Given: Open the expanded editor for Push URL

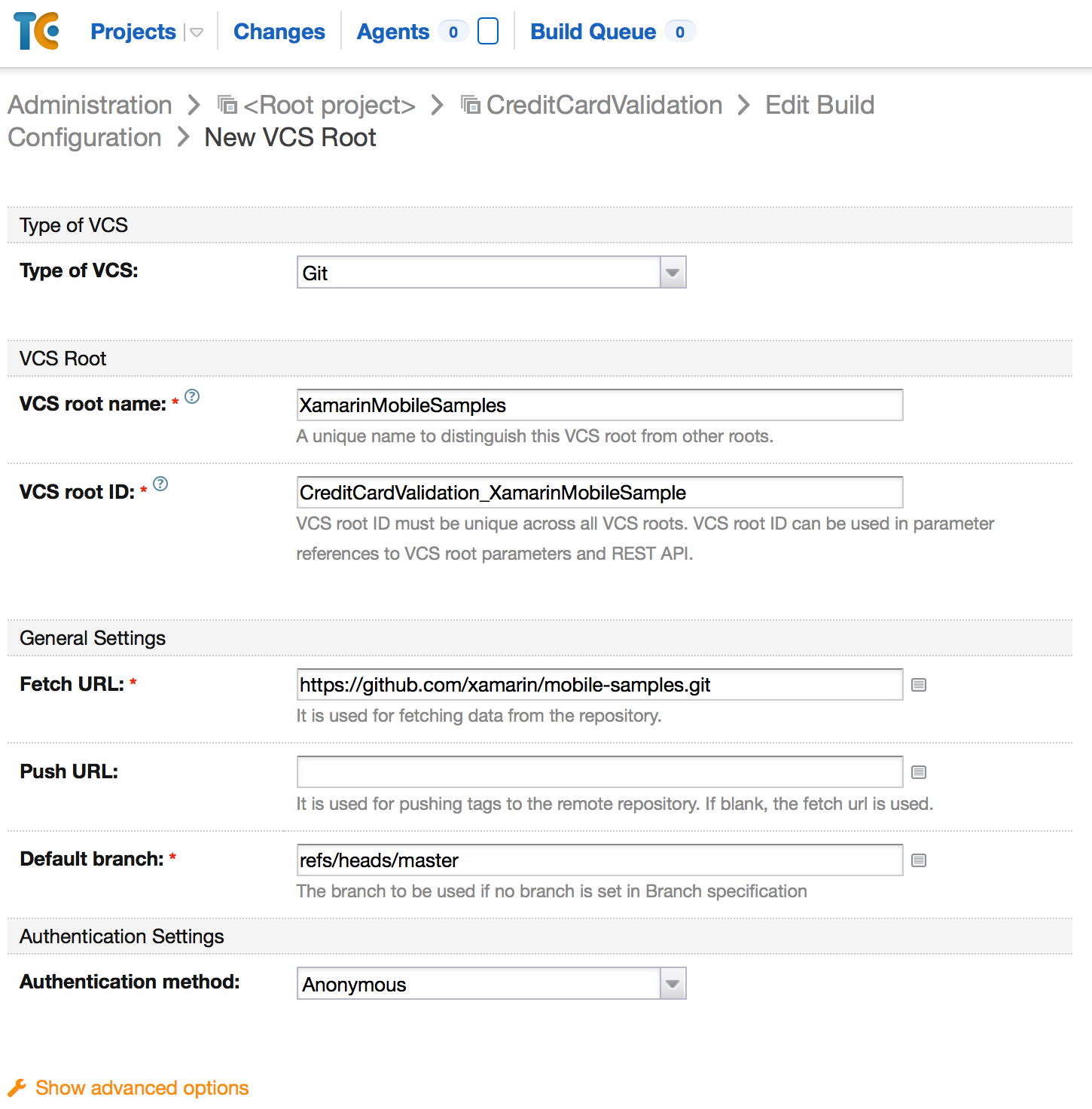Looking at the screenshot, I should (x=918, y=771).
